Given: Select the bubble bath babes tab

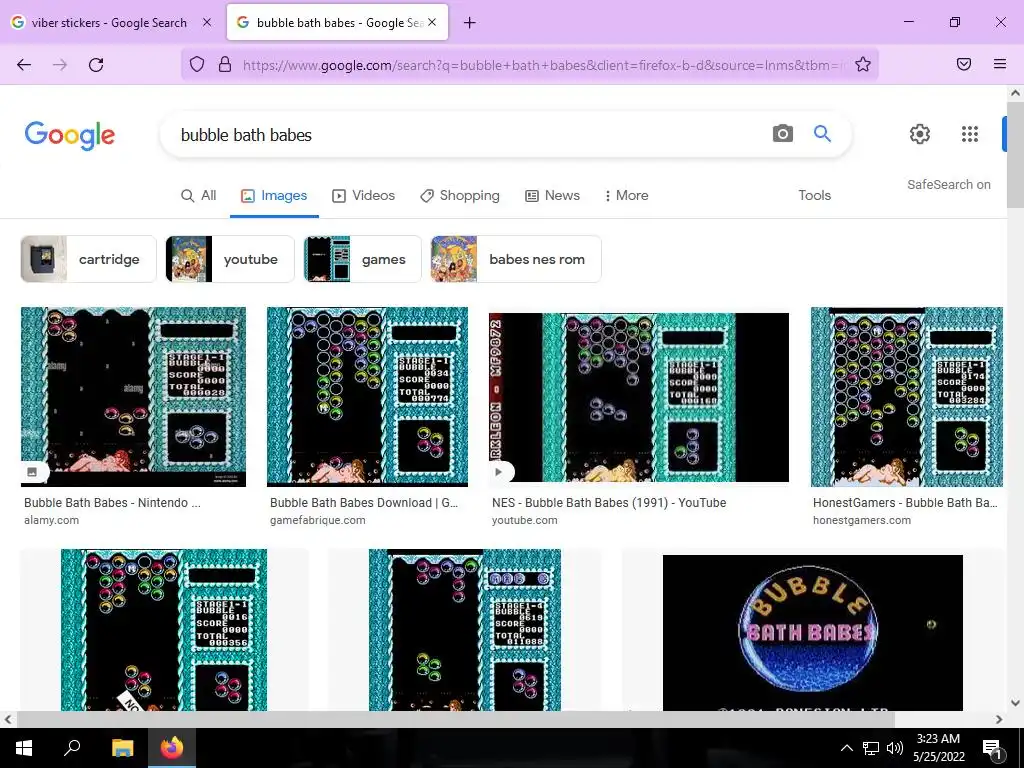Looking at the screenshot, I should click(x=337, y=22).
